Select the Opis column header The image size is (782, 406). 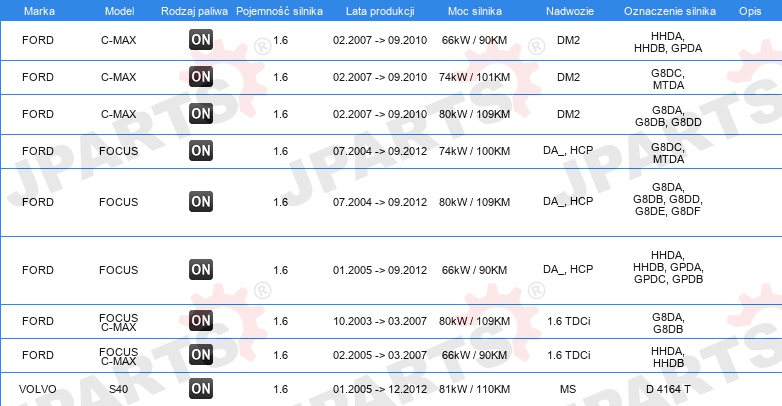[x=750, y=11]
